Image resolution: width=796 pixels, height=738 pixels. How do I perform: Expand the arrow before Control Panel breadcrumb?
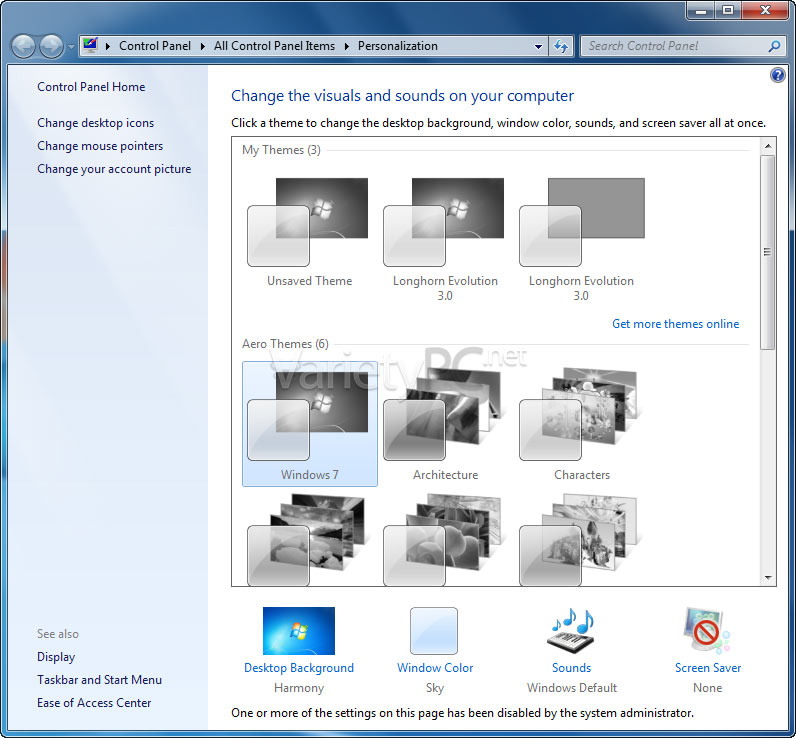click(x=108, y=46)
